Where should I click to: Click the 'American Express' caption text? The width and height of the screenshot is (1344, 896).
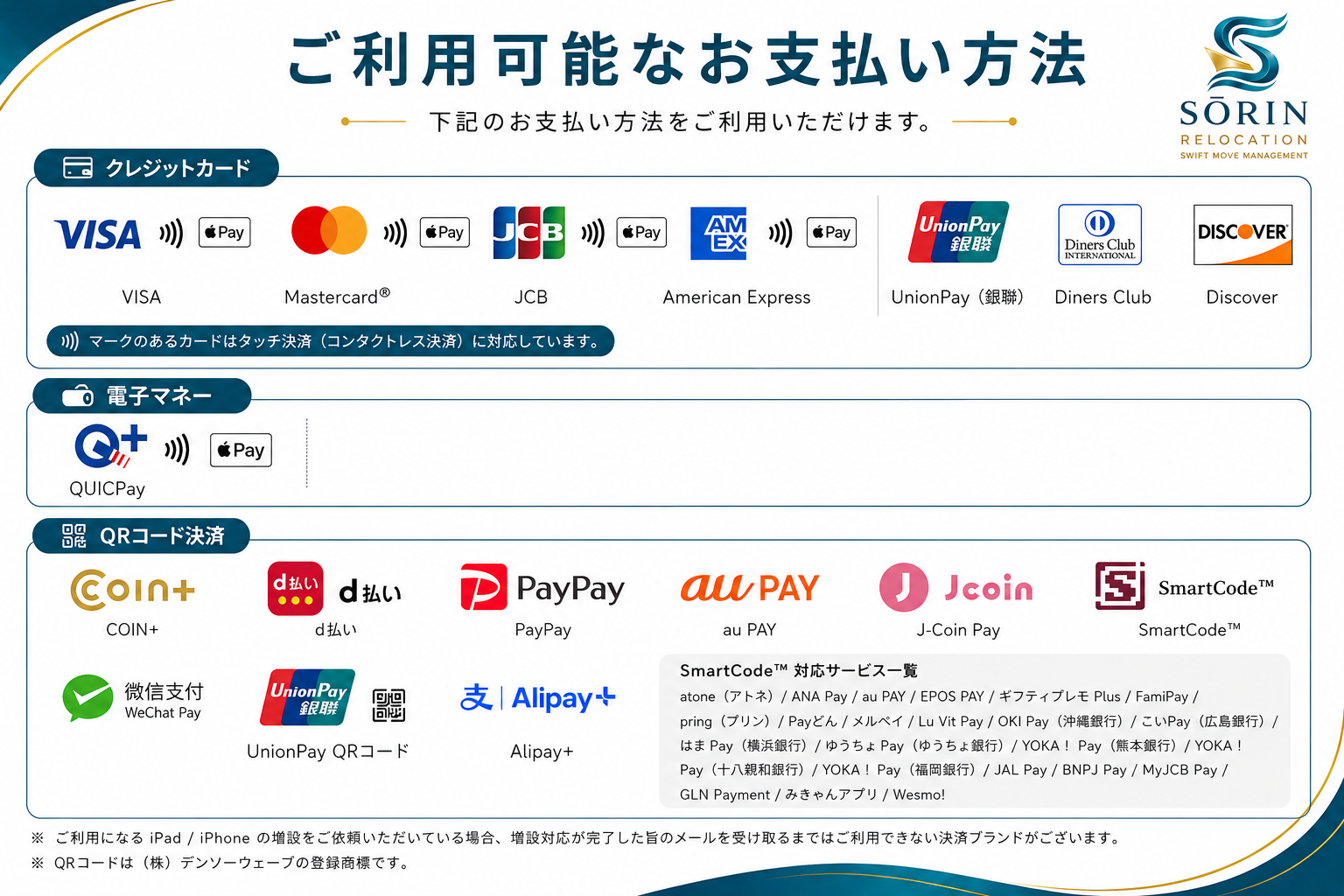[737, 297]
